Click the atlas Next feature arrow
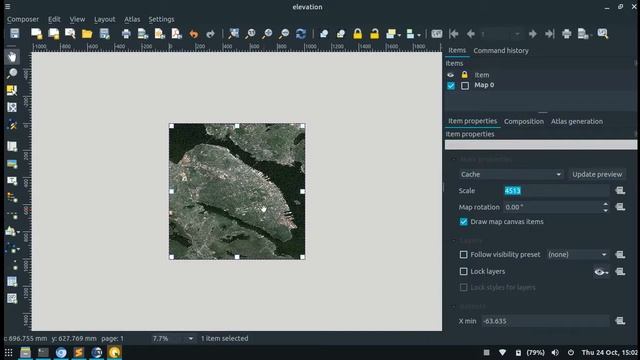This screenshot has width=640, height=360. click(x=532, y=33)
